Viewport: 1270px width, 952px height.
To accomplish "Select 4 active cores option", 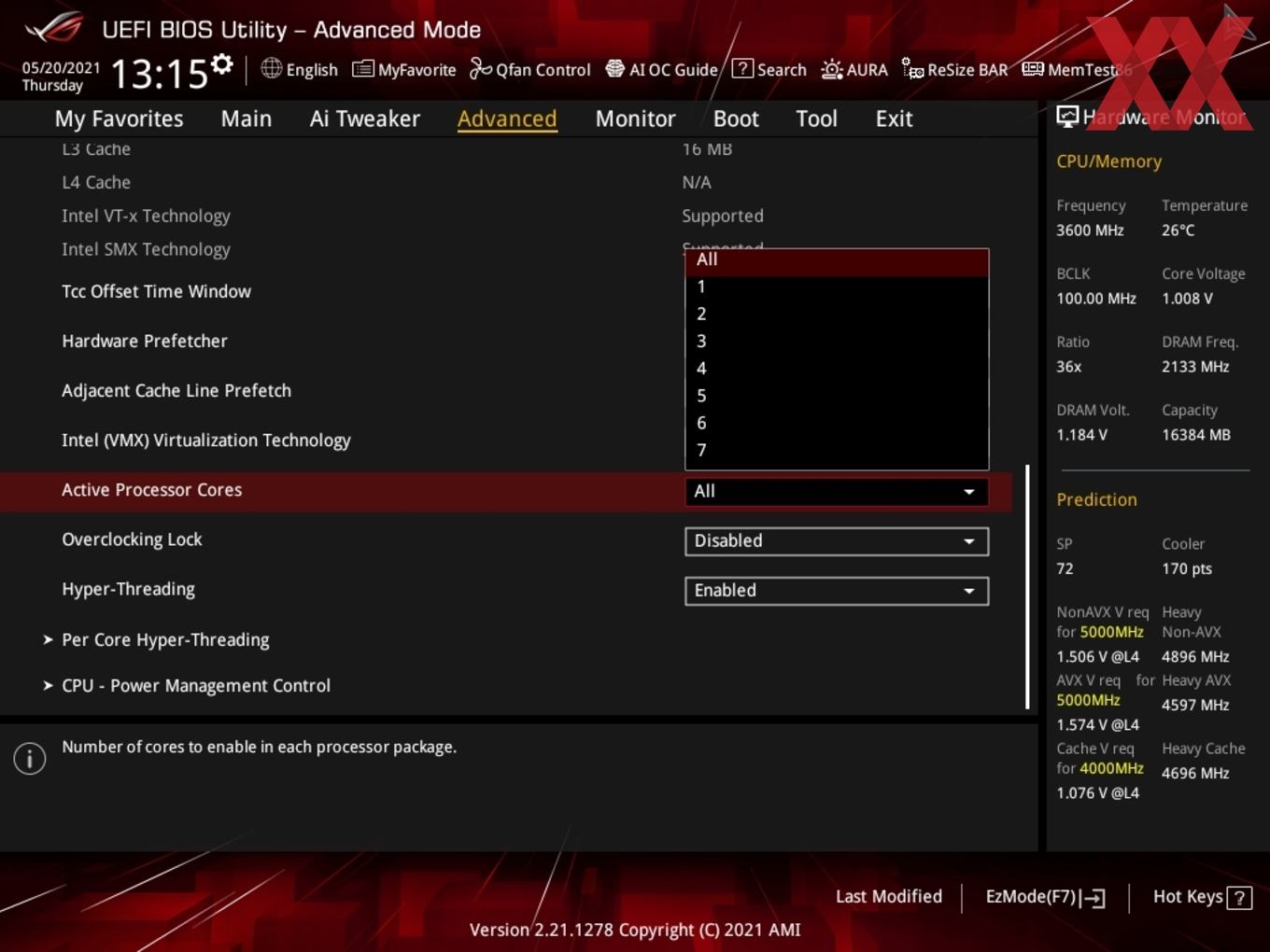I will 837,368.
